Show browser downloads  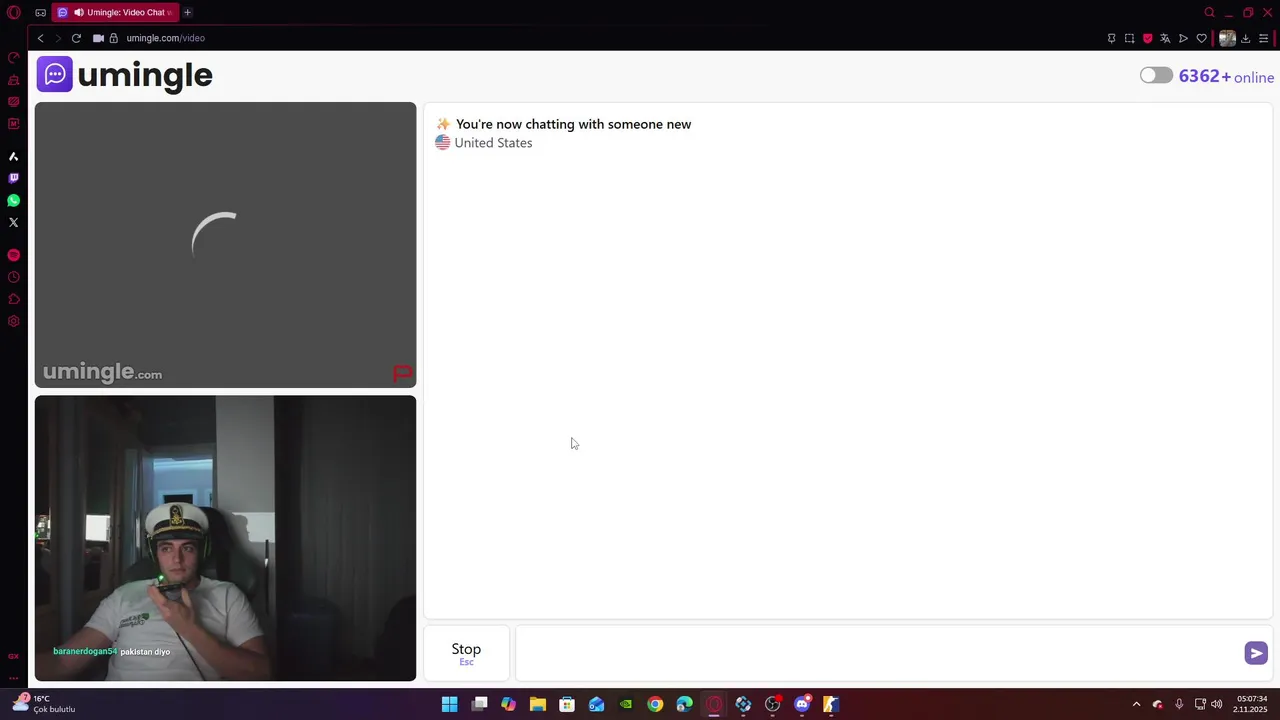(x=1245, y=38)
